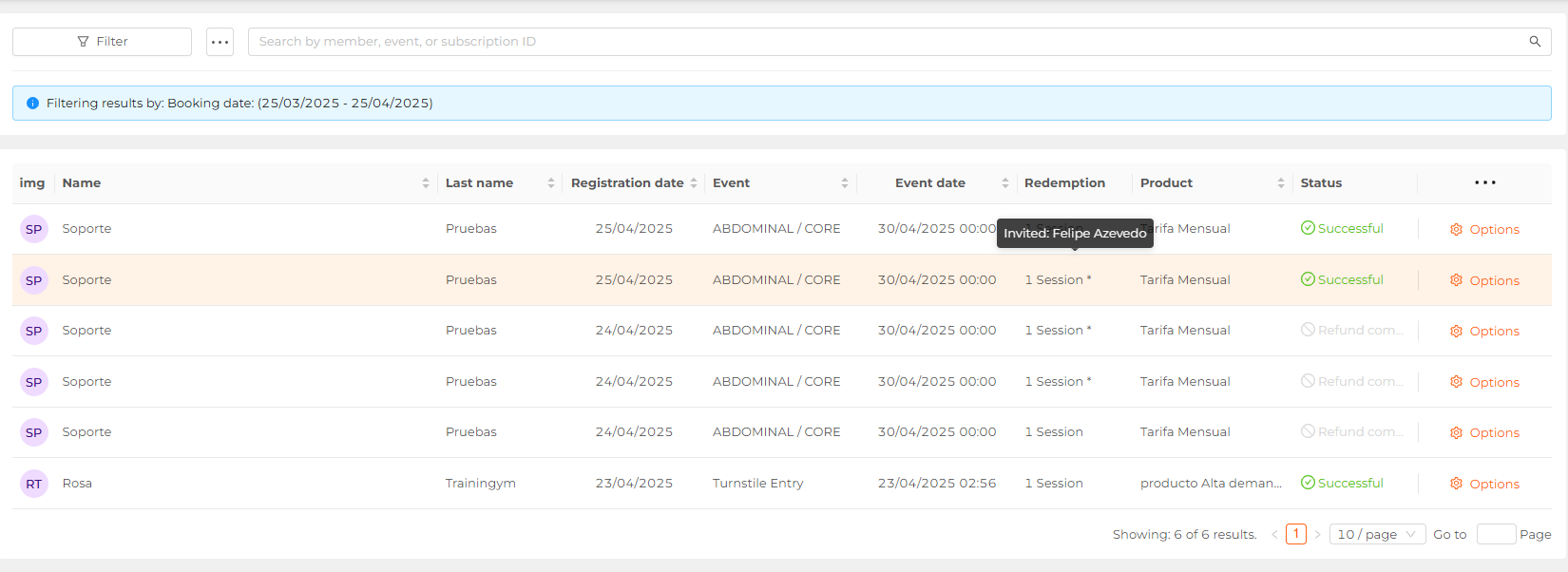Click the magnifier search icon

click(x=1535, y=42)
